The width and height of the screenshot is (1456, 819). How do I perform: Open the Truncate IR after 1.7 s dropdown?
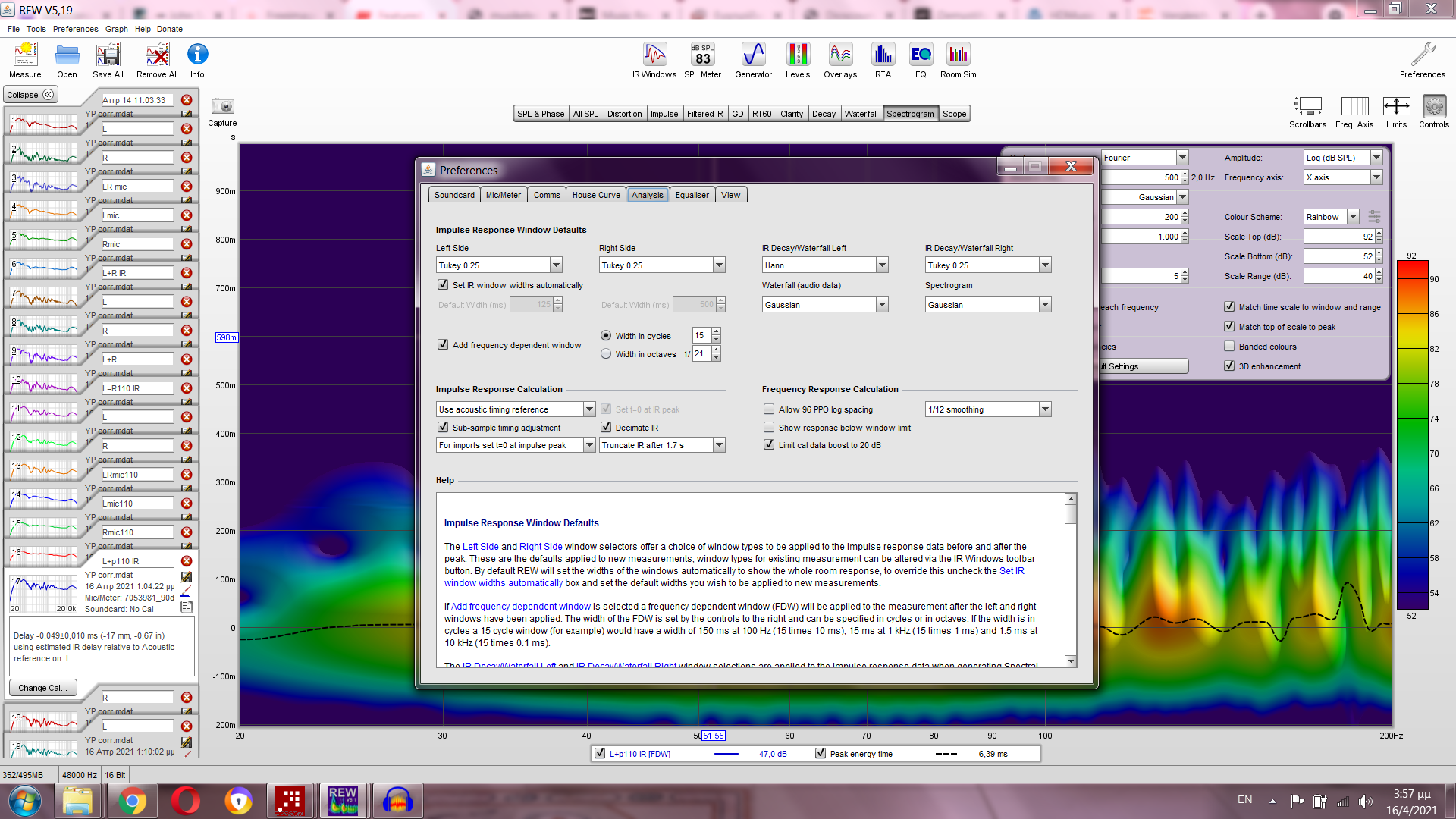pyautogui.click(x=719, y=445)
